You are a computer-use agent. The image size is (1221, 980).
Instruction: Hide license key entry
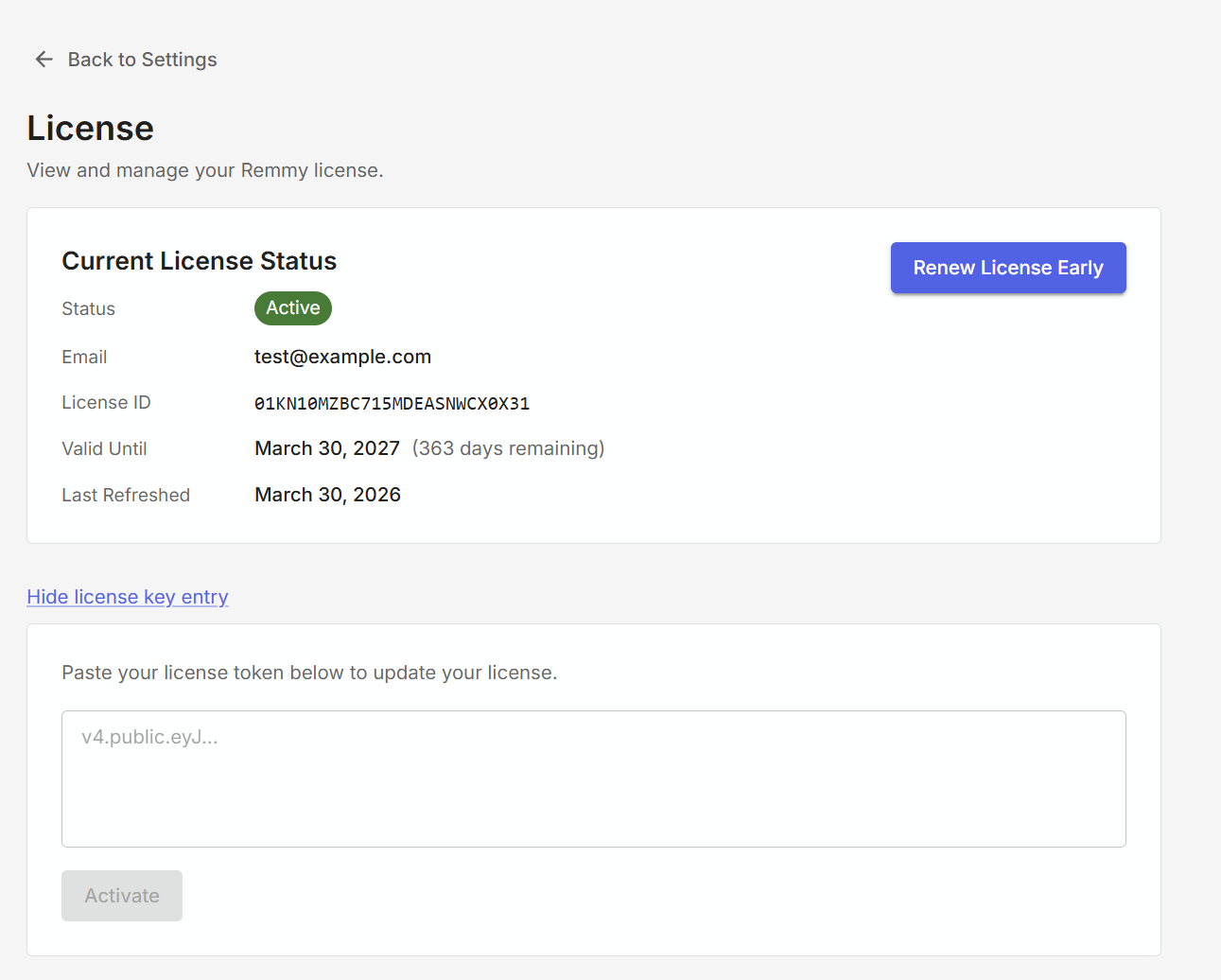[127, 596]
